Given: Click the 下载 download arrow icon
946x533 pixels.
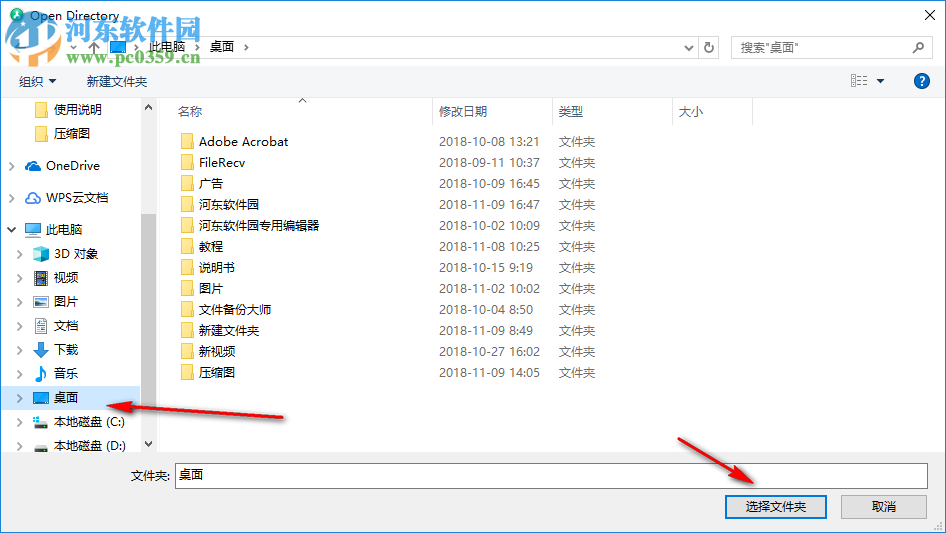Looking at the screenshot, I should point(40,349).
